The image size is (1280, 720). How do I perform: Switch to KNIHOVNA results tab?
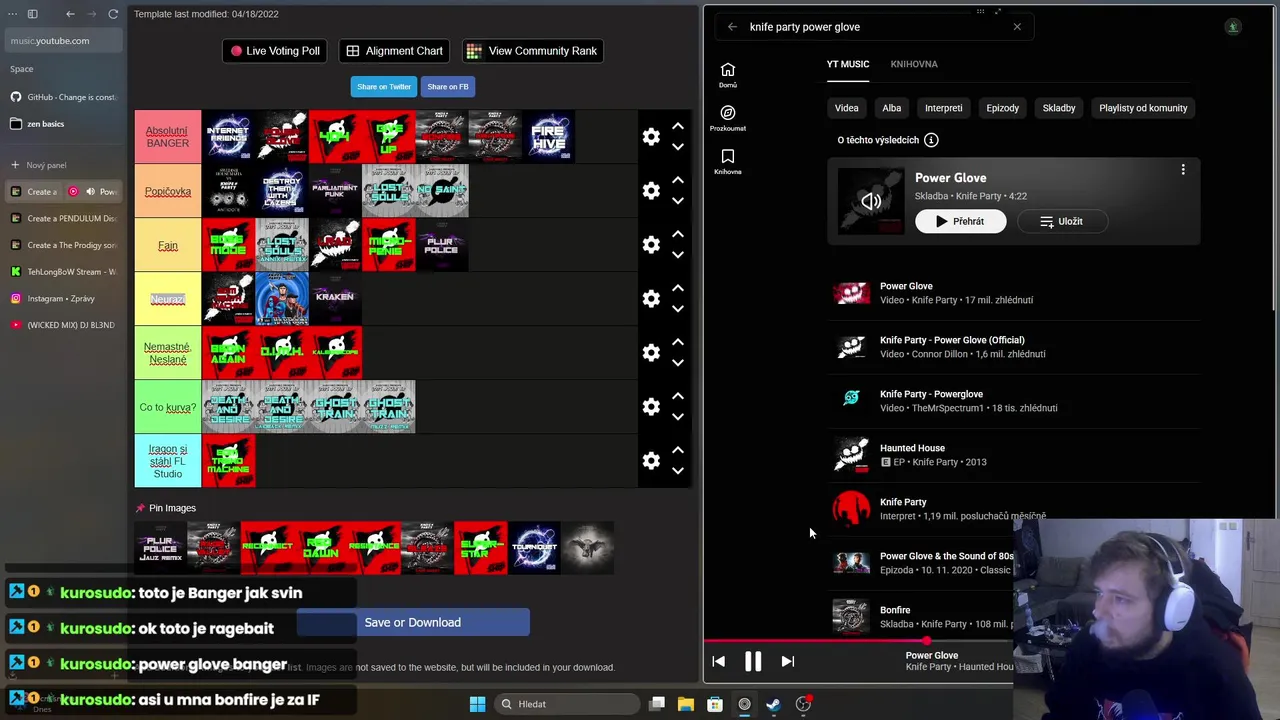pos(914,64)
